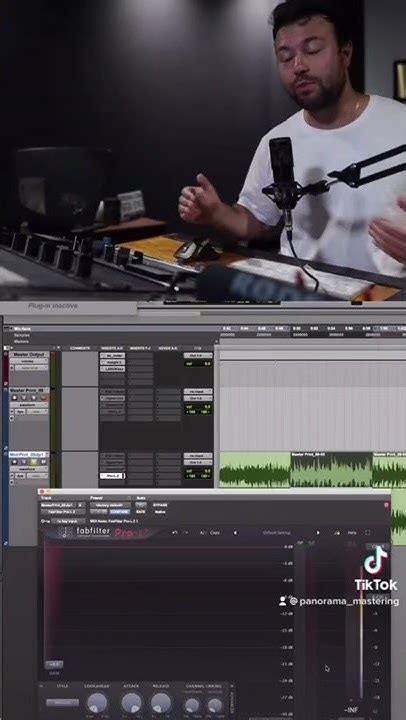Screen dimensions: 406x720
Task: Open Master Output volume view selector
Action: (28, 361)
